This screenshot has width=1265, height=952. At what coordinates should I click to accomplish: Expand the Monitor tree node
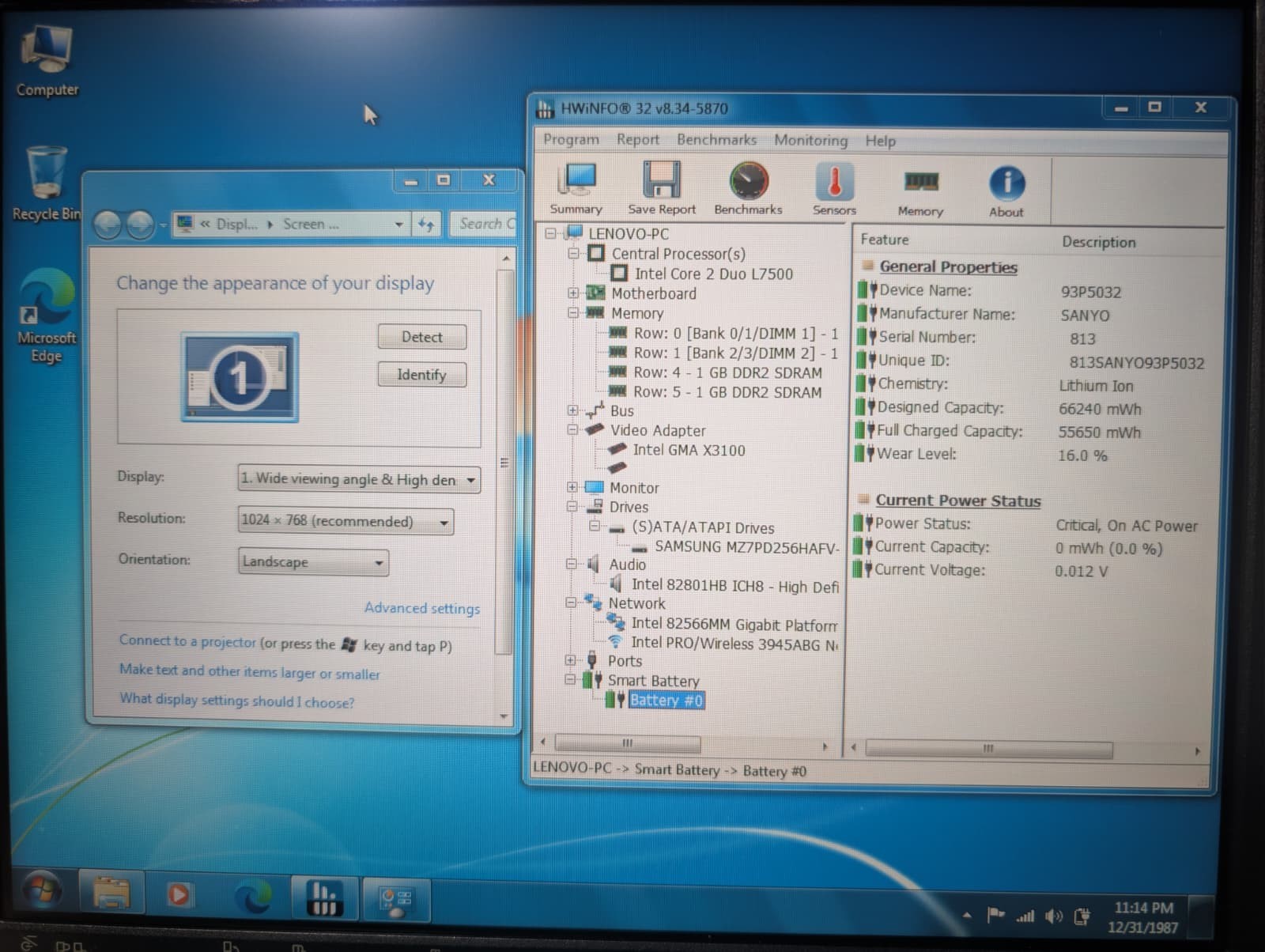point(572,487)
